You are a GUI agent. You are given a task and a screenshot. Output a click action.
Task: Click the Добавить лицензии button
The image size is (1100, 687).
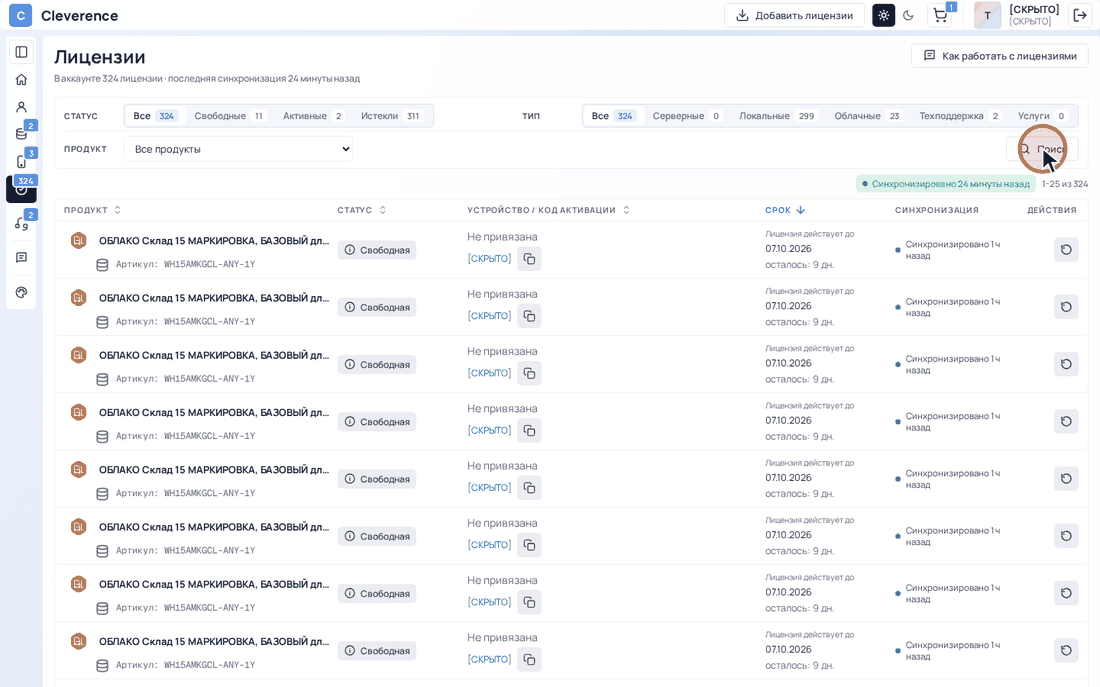794,15
